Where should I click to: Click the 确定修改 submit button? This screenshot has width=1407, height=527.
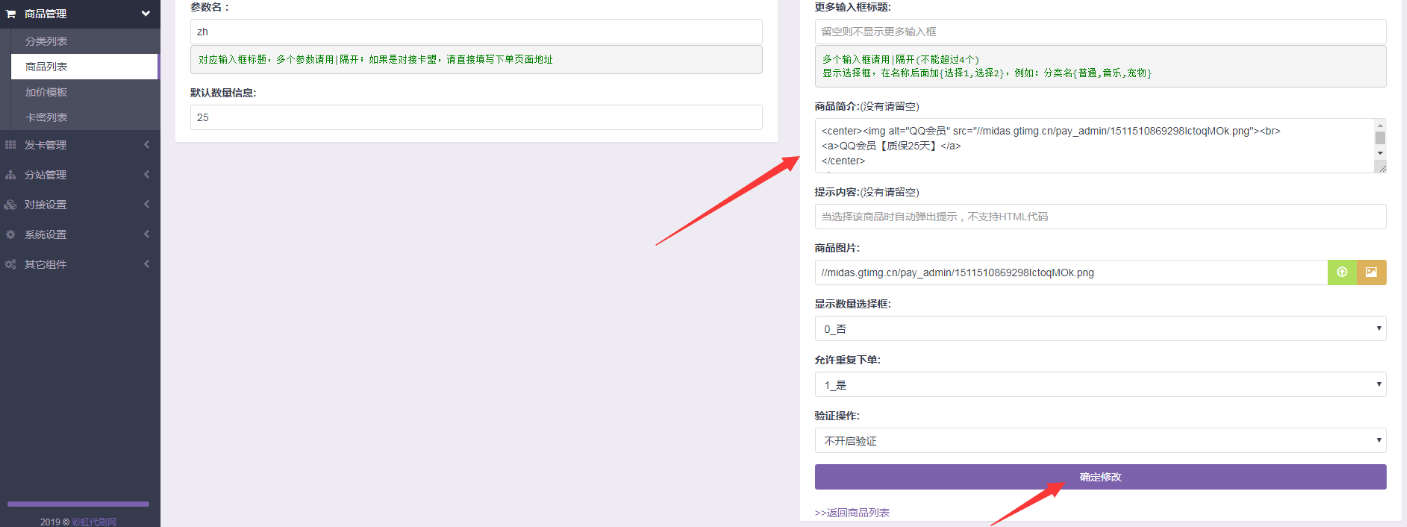coord(1100,477)
